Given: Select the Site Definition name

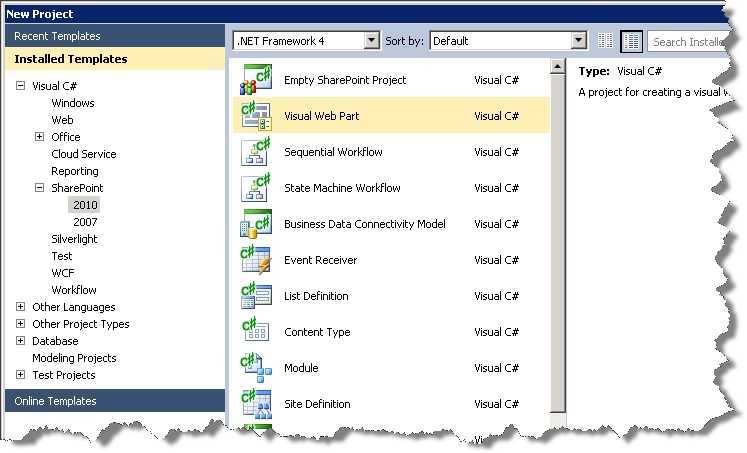Looking at the screenshot, I should (x=317, y=404).
